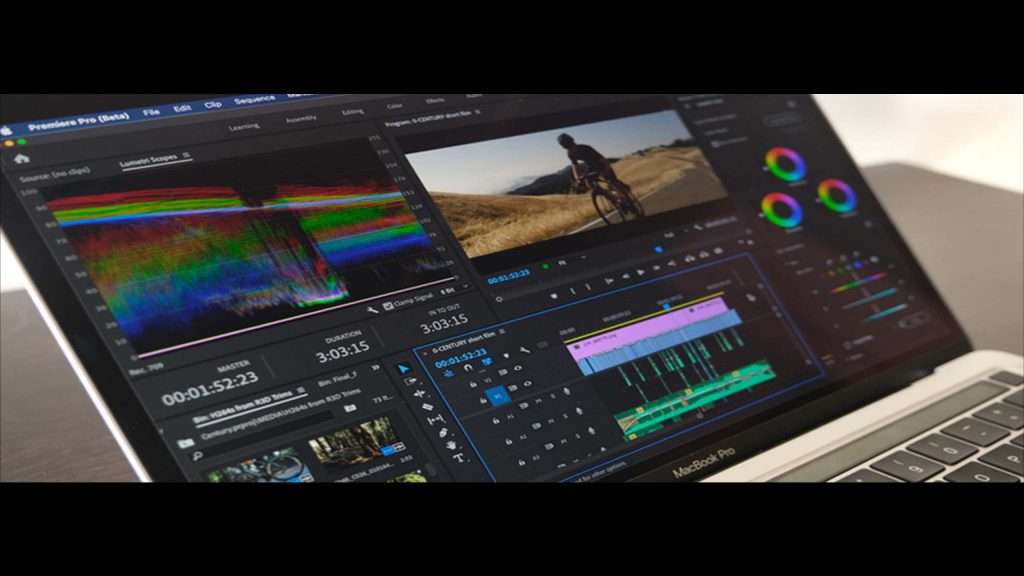Viewport: 1024px width, 576px height.
Task: Open the Bin H264s panel menu
Action: click(301, 390)
